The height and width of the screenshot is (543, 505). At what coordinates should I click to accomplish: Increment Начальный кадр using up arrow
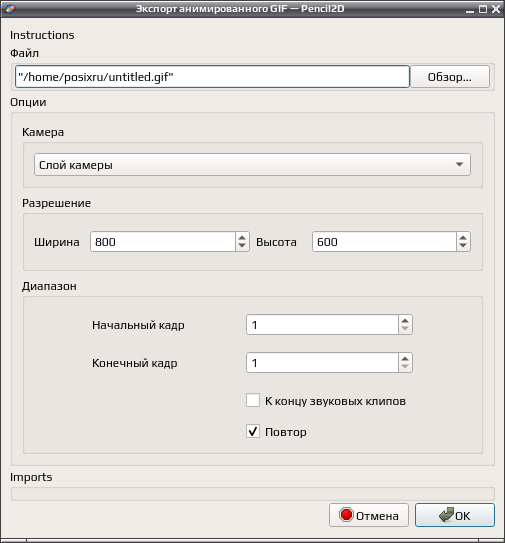(405, 321)
